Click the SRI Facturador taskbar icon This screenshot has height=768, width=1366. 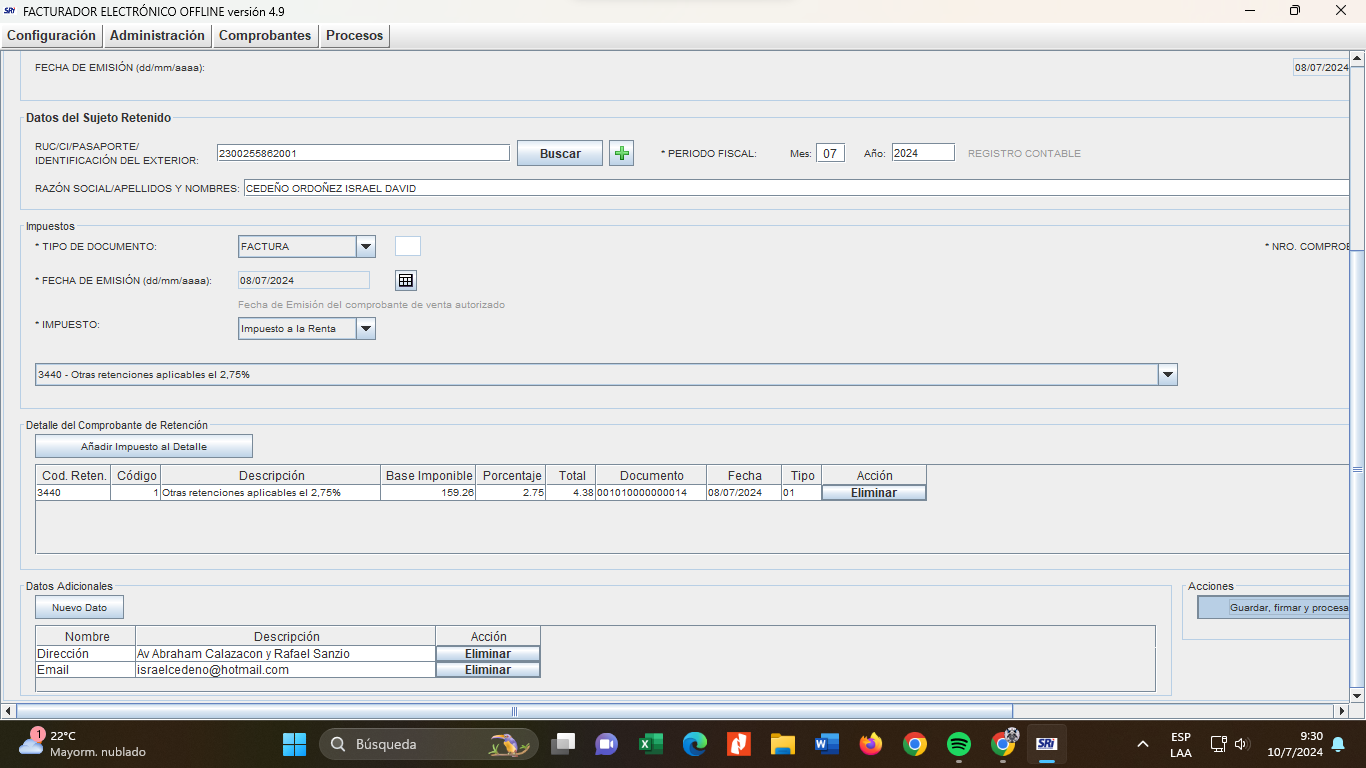(x=1046, y=744)
